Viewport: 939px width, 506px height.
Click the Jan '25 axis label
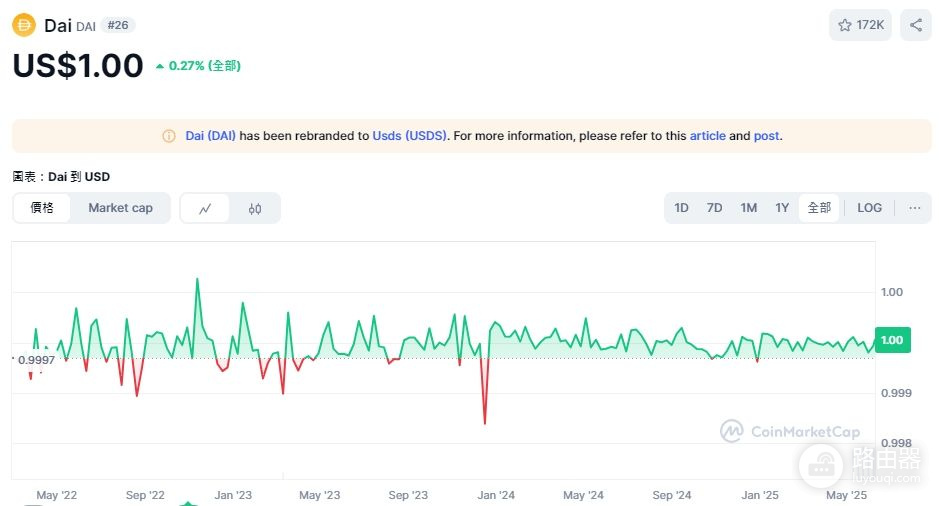point(760,495)
